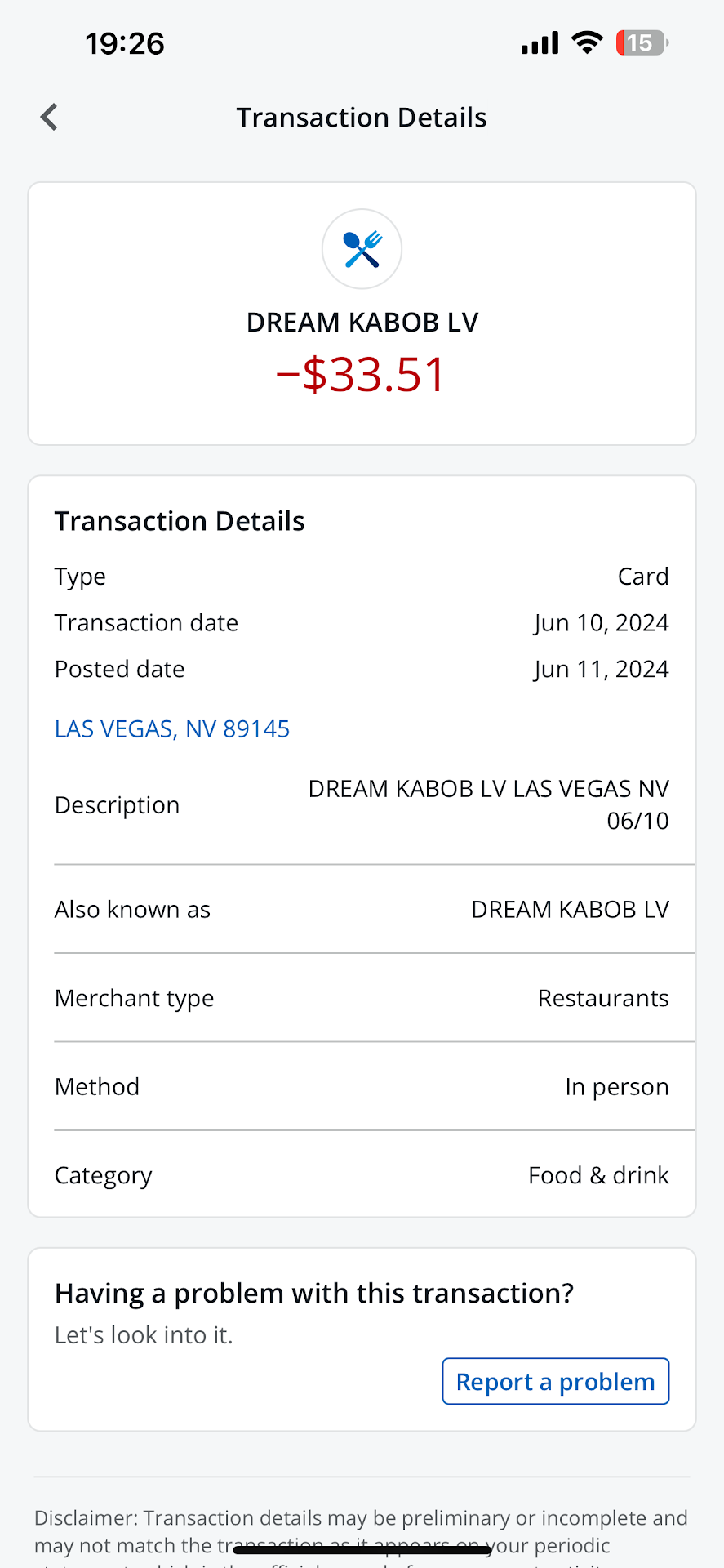Tap the Wi-Fi status icon

(x=587, y=42)
